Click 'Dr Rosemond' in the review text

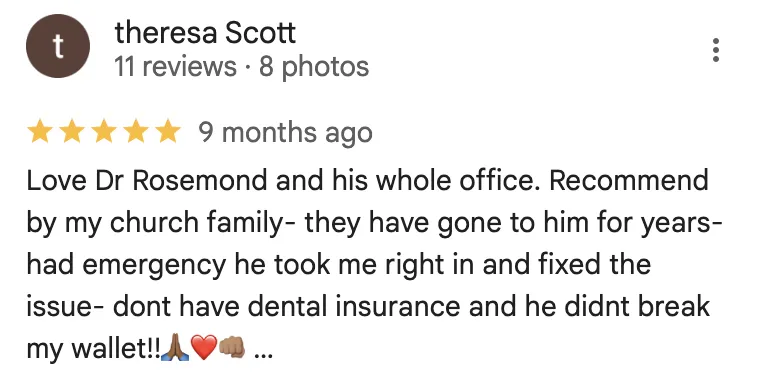pos(181,180)
